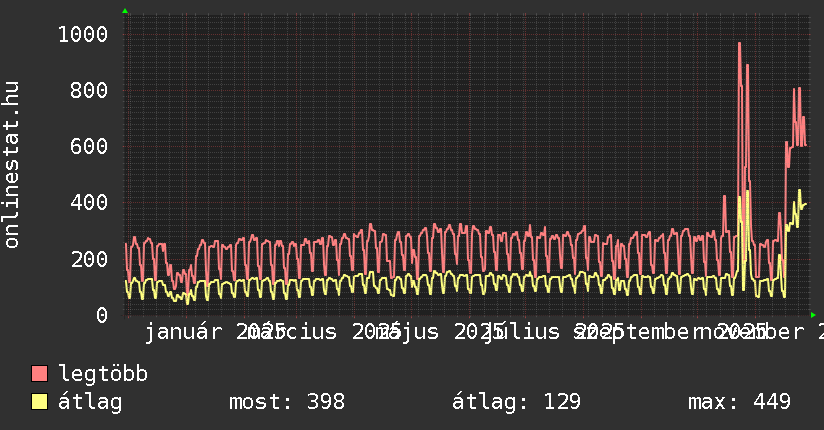This screenshot has height=430, width=824.
Task: Click the 200 y-axis label
Action: point(88,259)
